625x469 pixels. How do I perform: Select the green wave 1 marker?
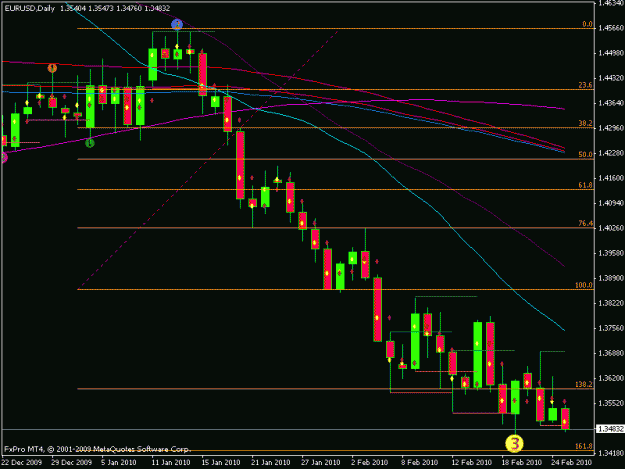(90, 143)
